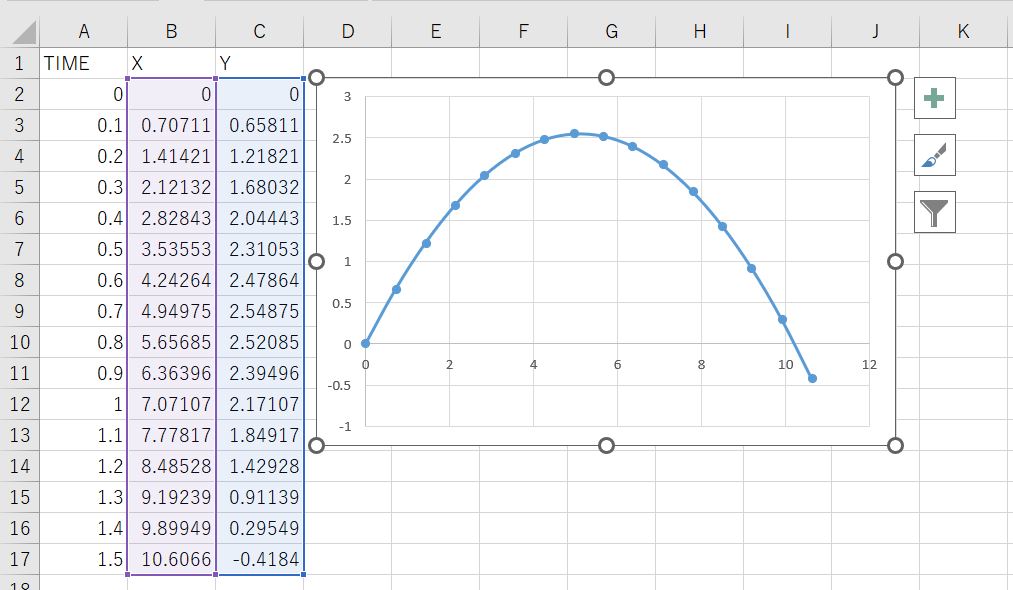Image resolution: width=1013 pixels, height=590 pixels.
Task: Open the Chart Elements plus button
Action: pyautogui.click(x=934, y=98)
